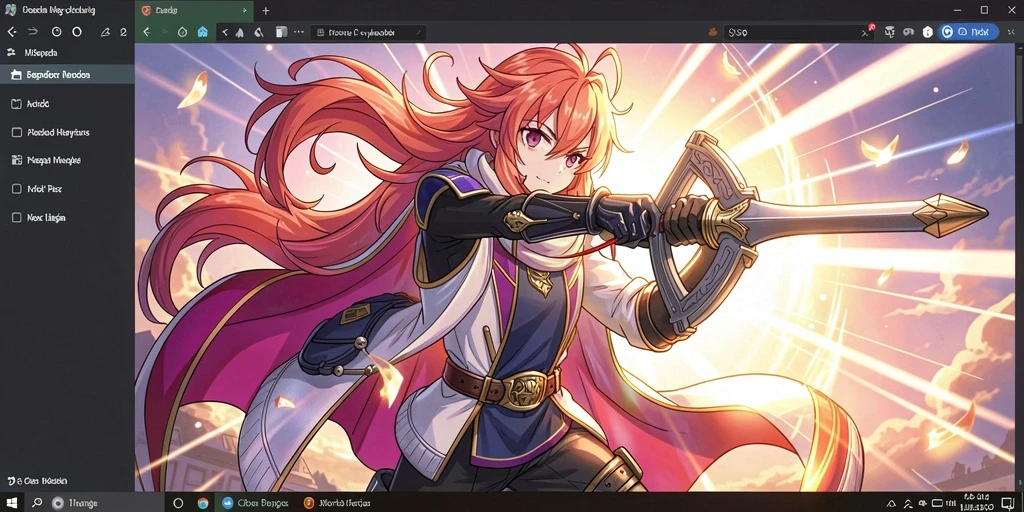Expand the system tray hidden icons chevron
Image resolution: width=1024 pixels, height=512 pixels.
pyautogui.click(x=893, y=503)
